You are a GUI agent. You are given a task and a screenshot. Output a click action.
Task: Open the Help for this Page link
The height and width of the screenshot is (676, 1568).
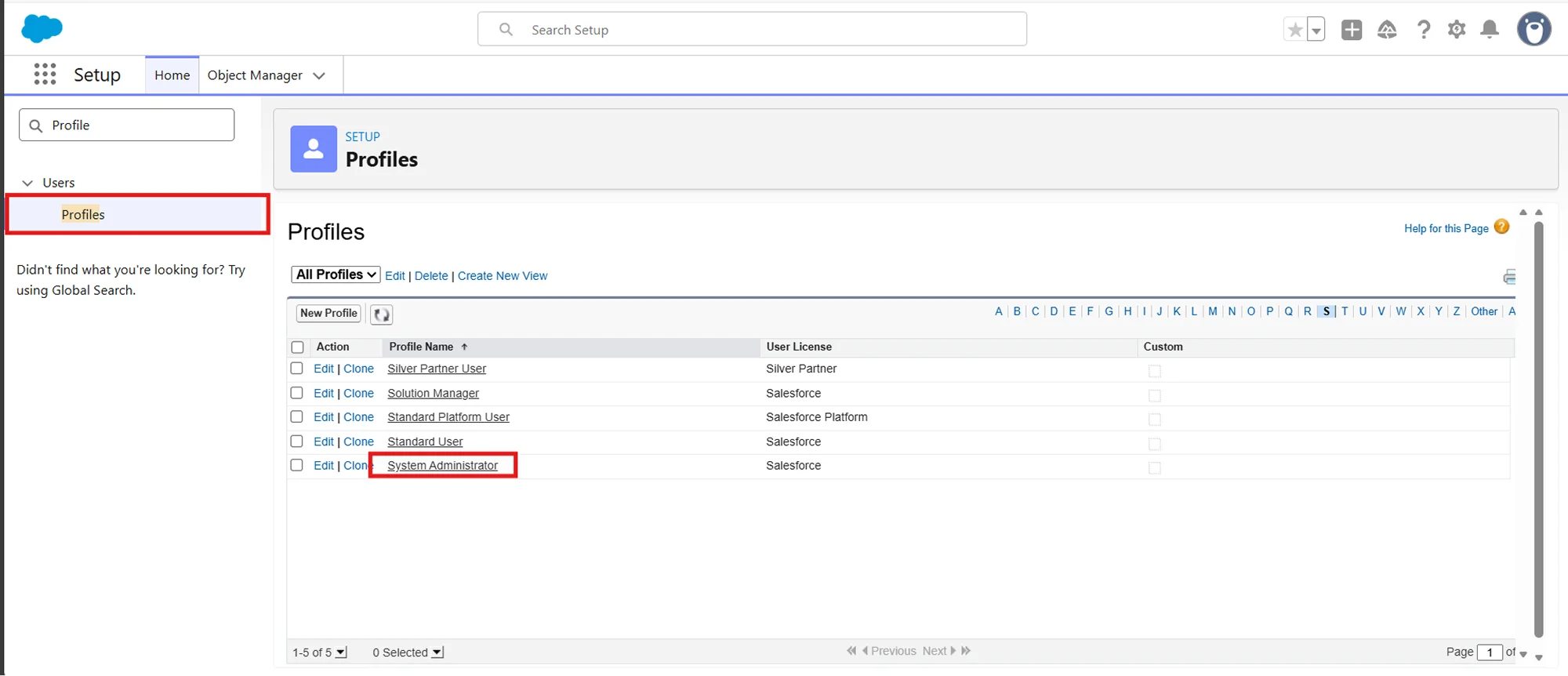tap(1446, 228)
